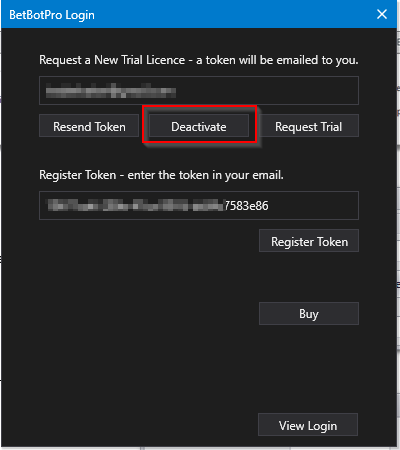
Task: Focus the register token input field
Action: (199, 205)
